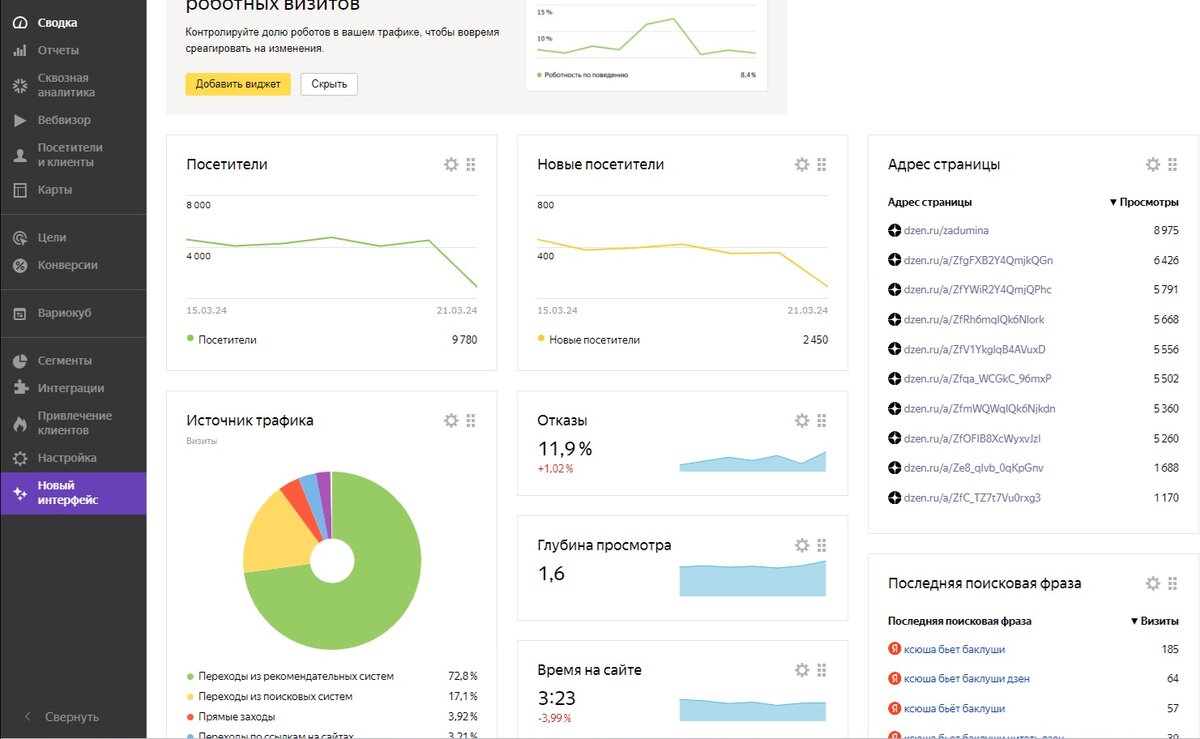
Task: Click the Роботность по поведению chart thumbnail
Action: tap(646, 43)
